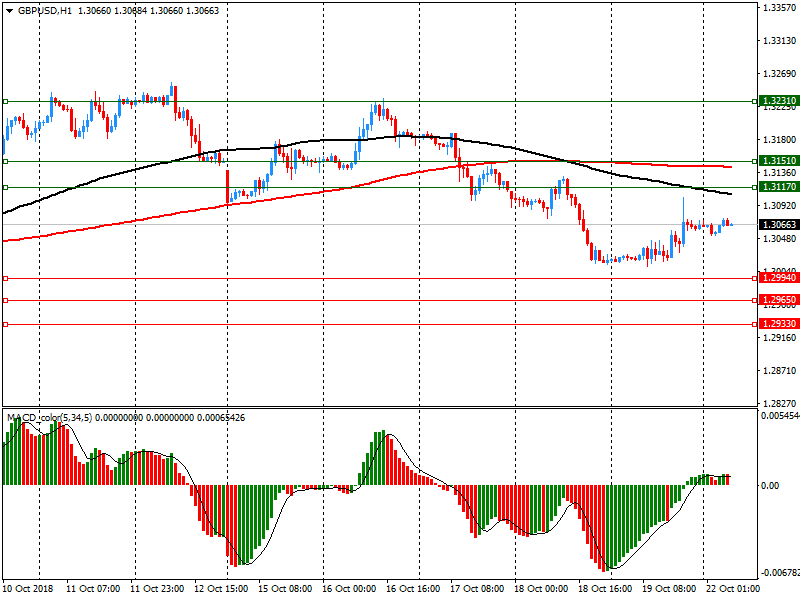The height and width of the screenshot is (600, 800).
Task: Click left handle of 1.29940 red line
Action: [5, 279]
